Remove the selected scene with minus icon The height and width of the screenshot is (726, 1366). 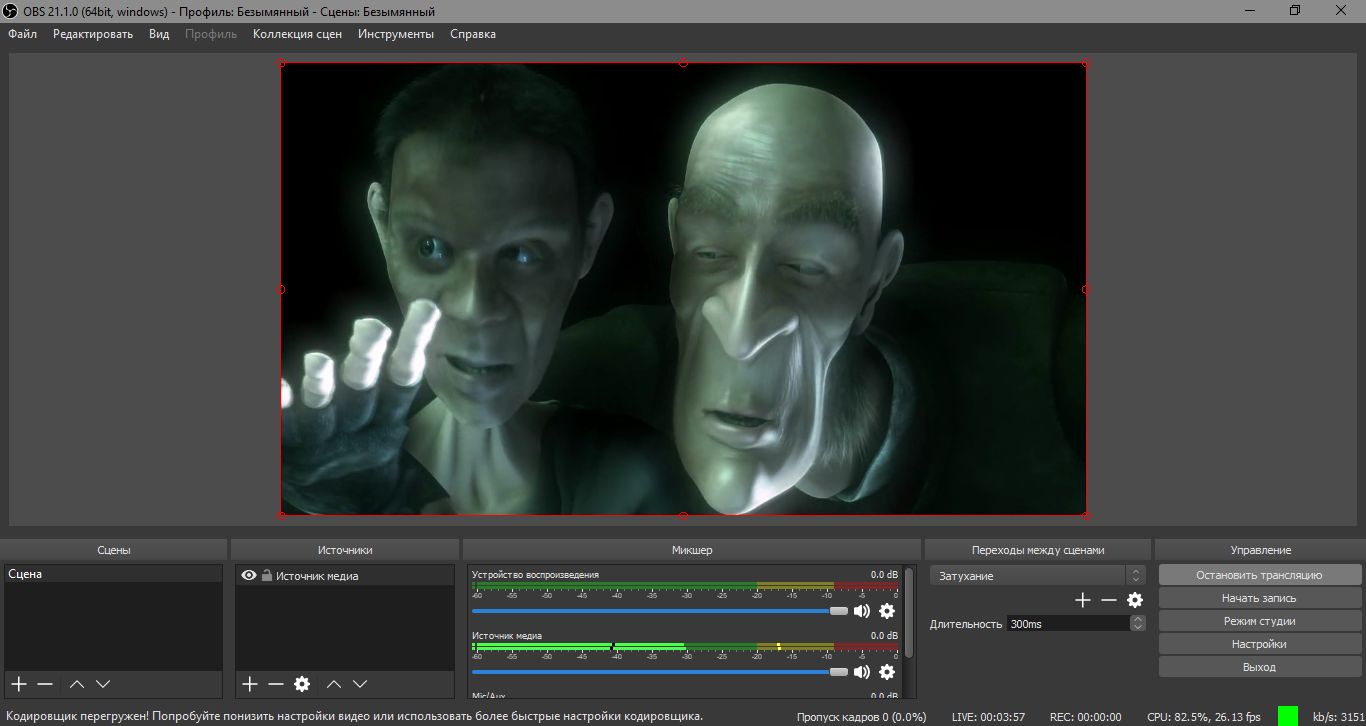point(45,684)
